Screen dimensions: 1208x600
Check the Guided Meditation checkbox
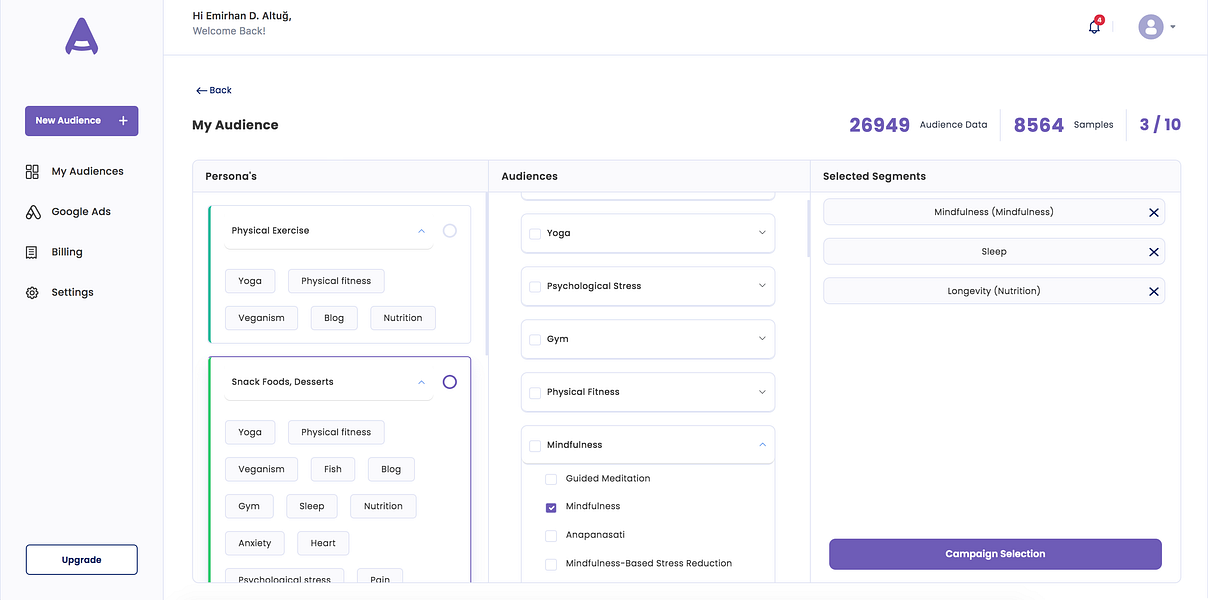(551, 479)
